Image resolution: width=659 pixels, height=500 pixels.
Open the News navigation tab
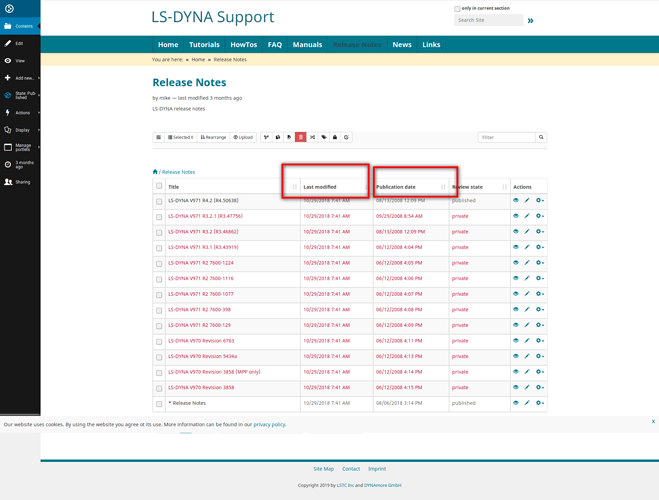tap(402, 45)
